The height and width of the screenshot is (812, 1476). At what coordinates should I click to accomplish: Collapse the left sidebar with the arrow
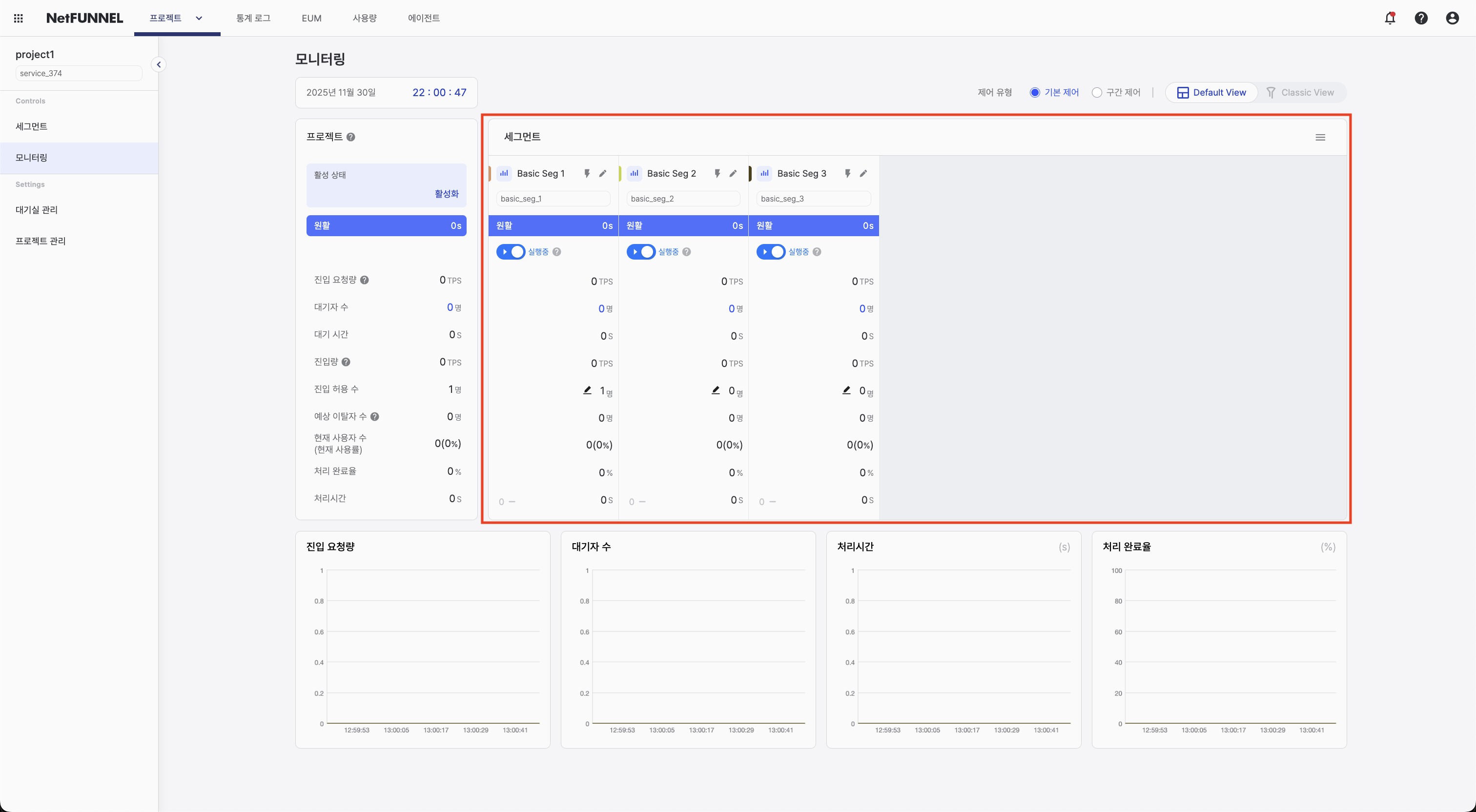click(159, 64)
